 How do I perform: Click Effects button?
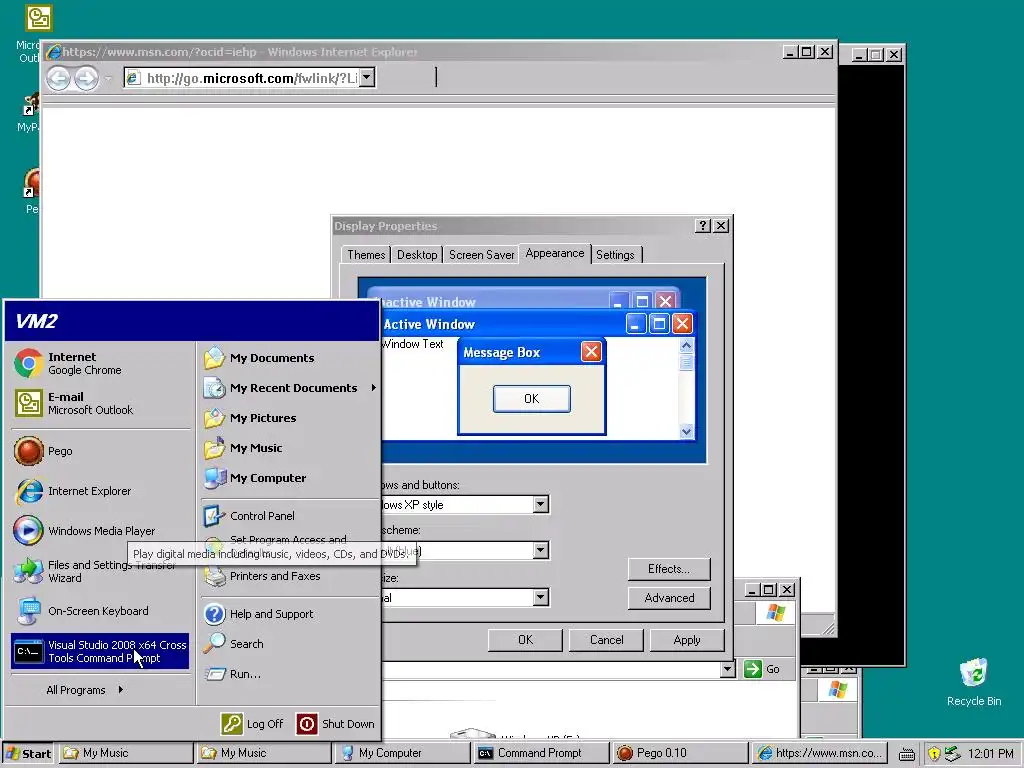click(x=669, y=569)
